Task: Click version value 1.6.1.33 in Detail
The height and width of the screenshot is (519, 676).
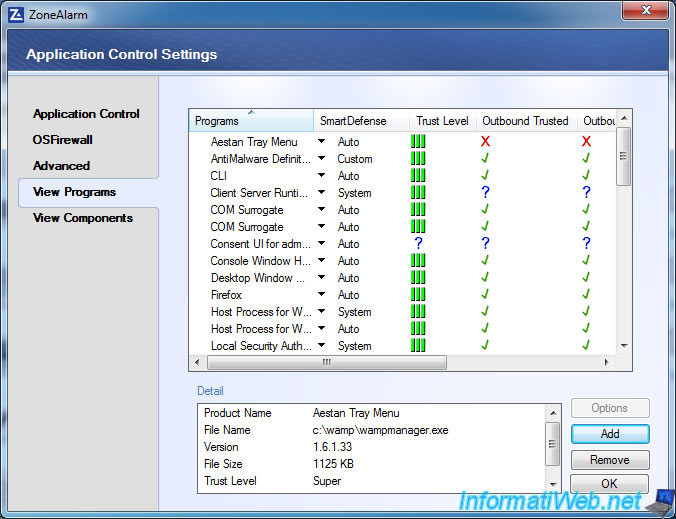Action: (x=332, y=447)
